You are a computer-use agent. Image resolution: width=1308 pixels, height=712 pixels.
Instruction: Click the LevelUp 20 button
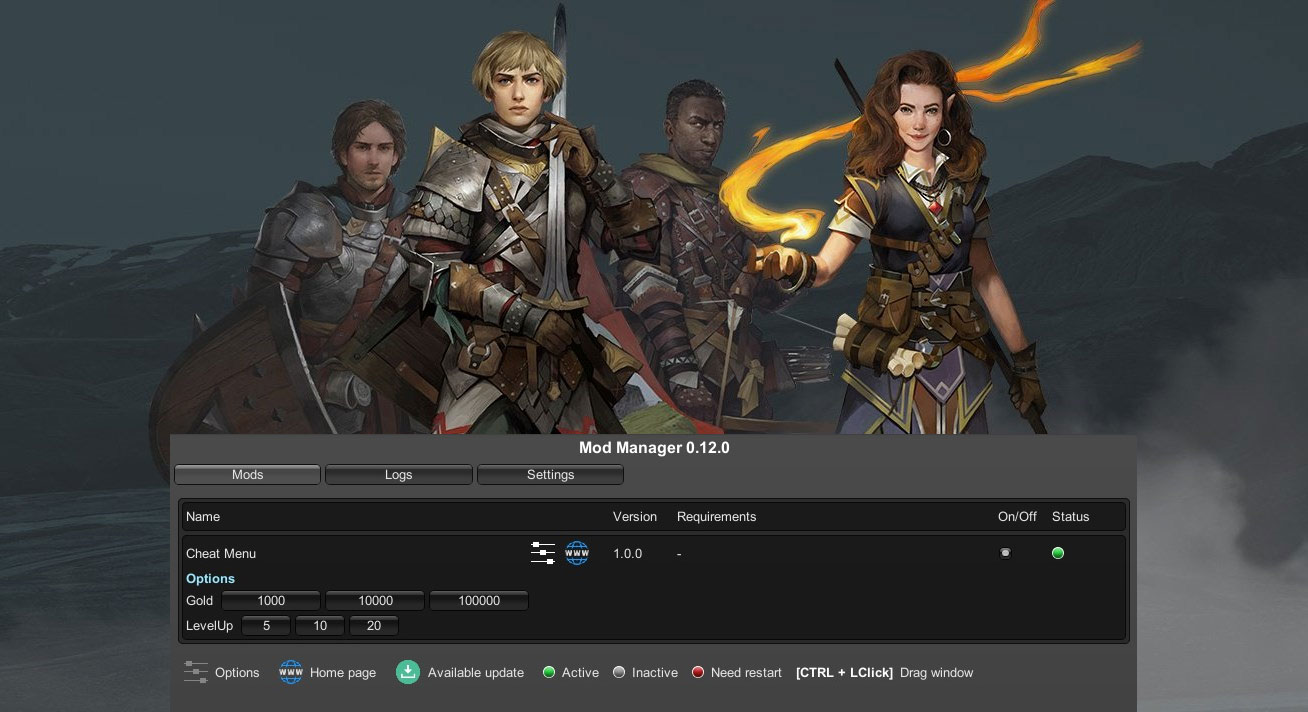tap(373, 625)
